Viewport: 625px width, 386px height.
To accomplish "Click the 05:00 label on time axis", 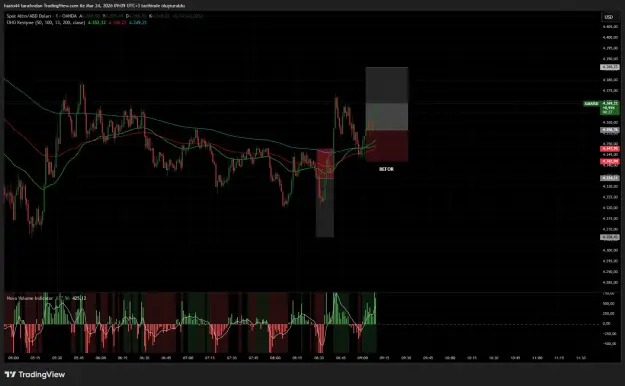I will coord(13,358).
